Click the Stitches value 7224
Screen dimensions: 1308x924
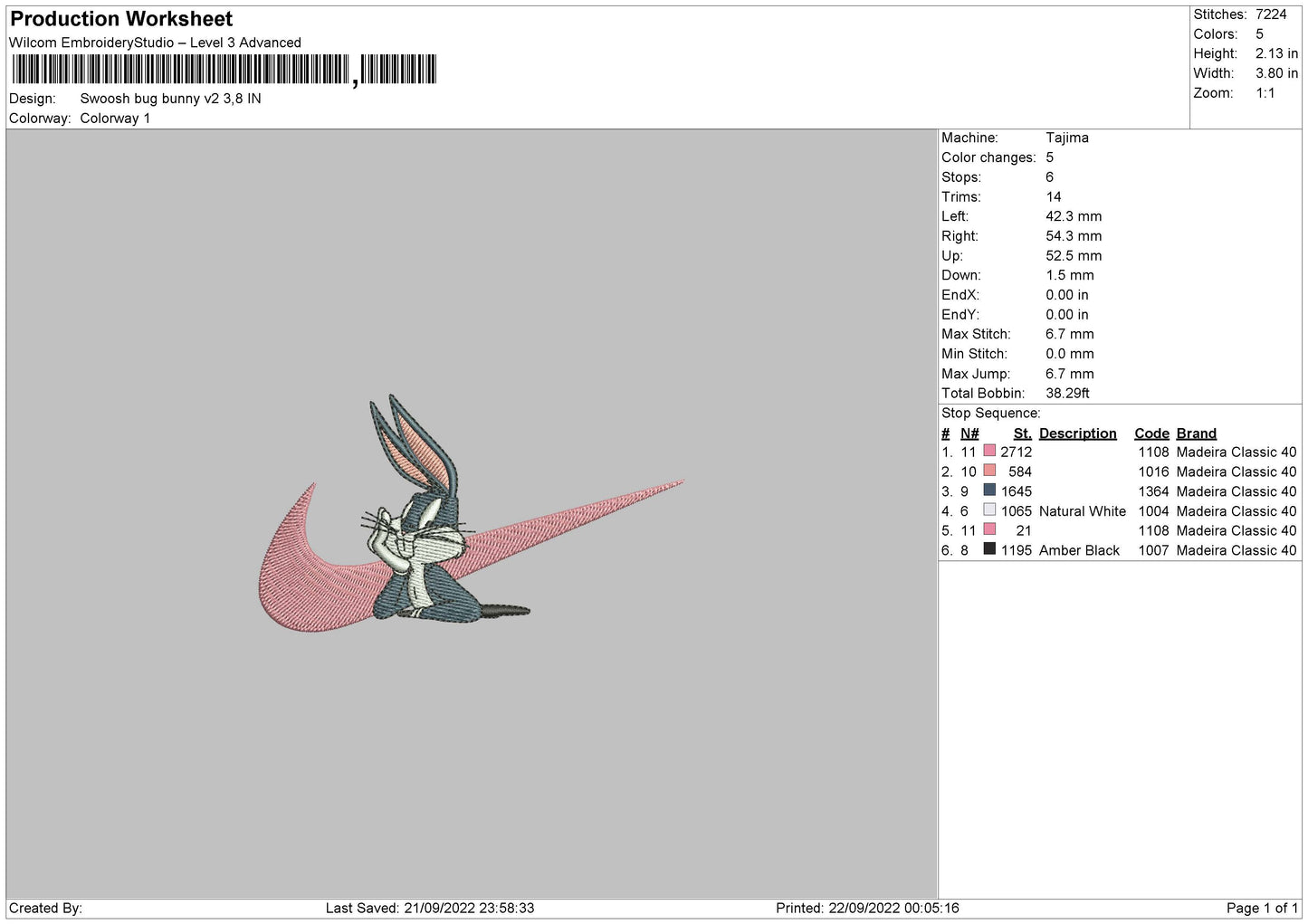(x=1270, y=14)
